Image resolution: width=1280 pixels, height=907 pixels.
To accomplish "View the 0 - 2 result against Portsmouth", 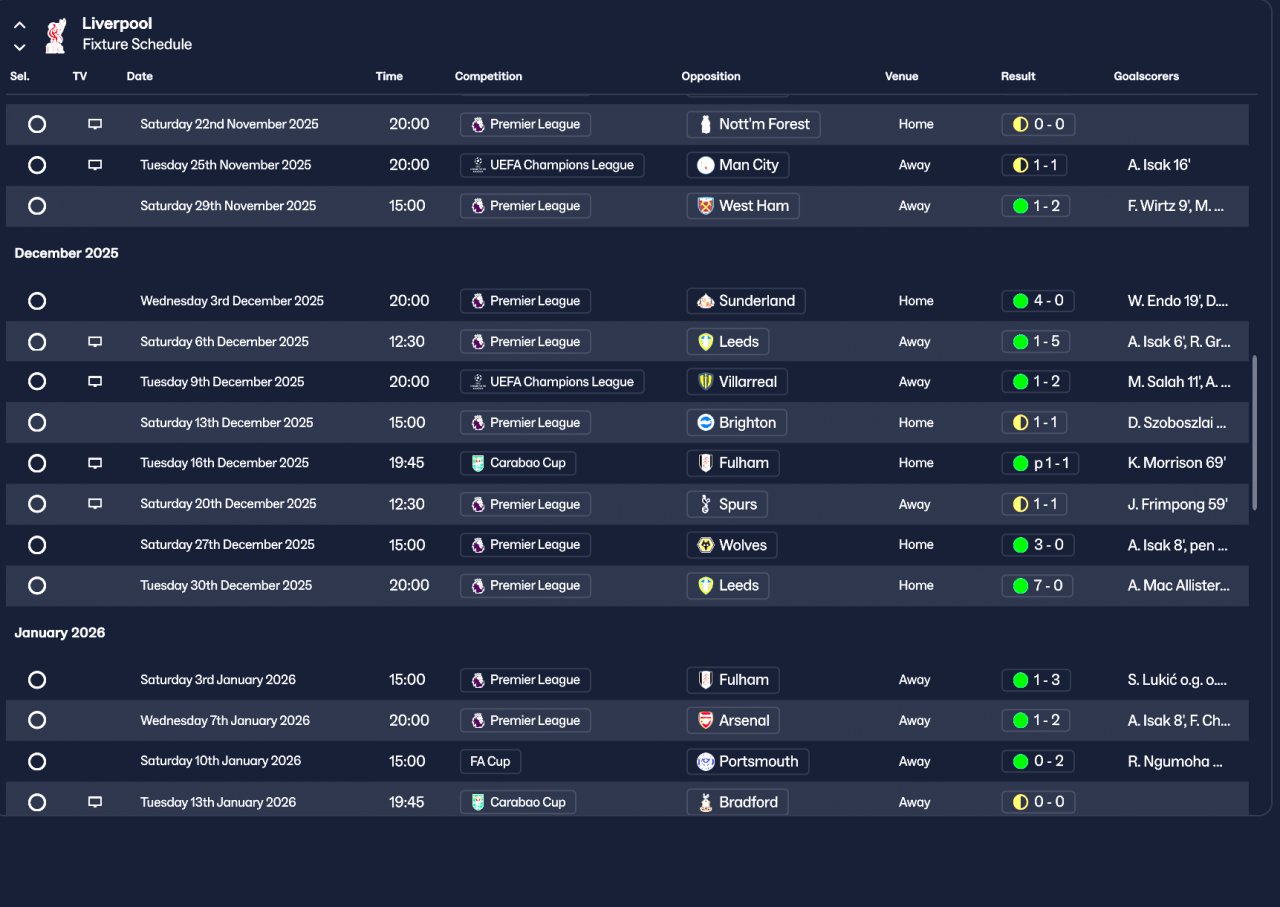I will click(x=1038, y=761).
